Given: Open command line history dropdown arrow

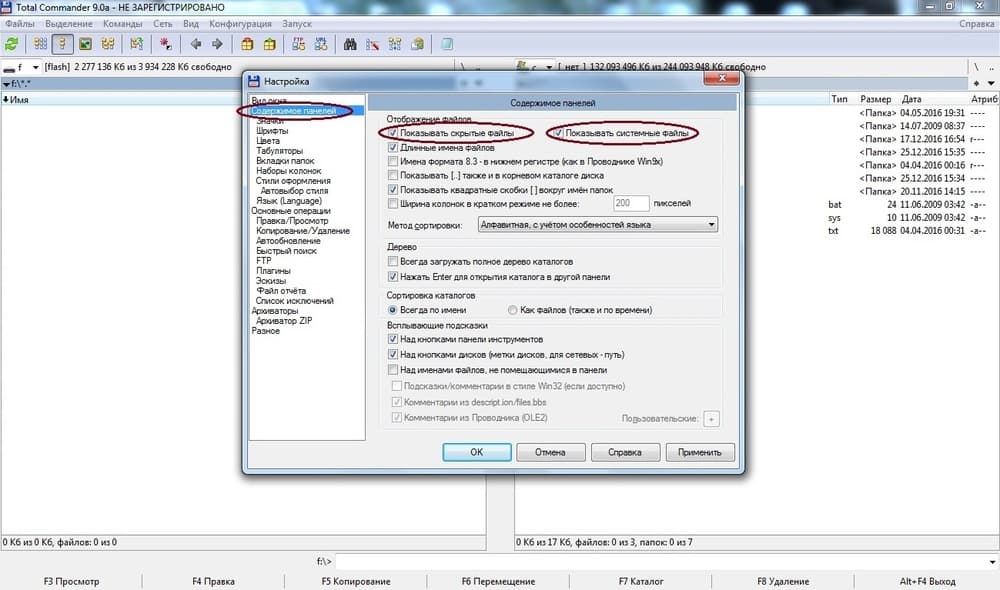Looking at the screenshot, I should [x=992, y=562].
